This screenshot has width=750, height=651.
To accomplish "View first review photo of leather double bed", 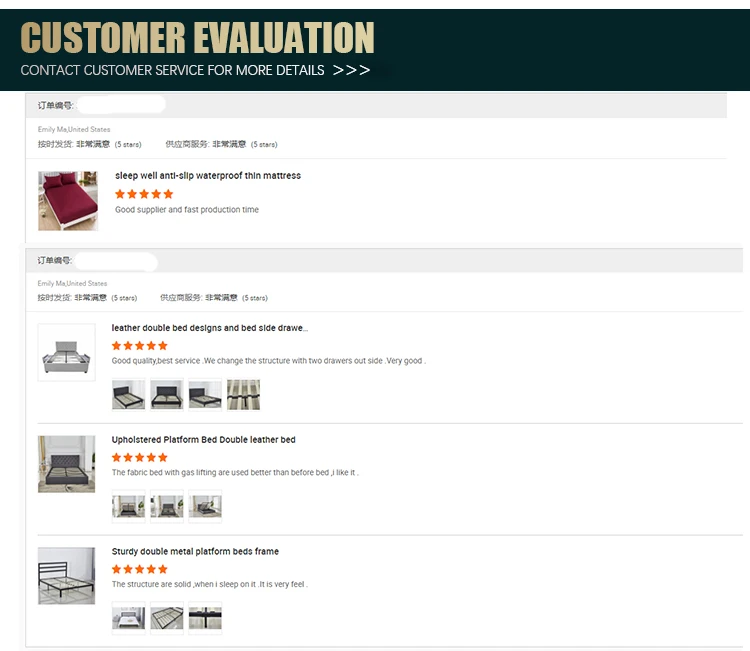I will tap(129, 395).
